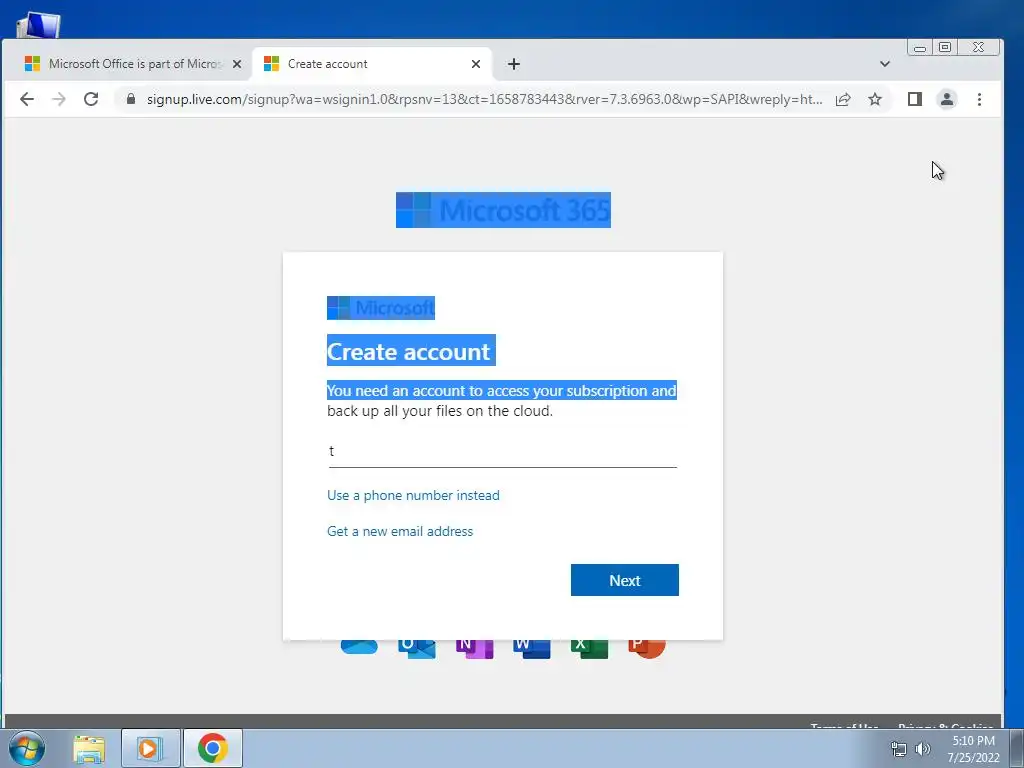Click the Create account heading
Viewport: 1024px width, 768px height.
coord(411,351)
